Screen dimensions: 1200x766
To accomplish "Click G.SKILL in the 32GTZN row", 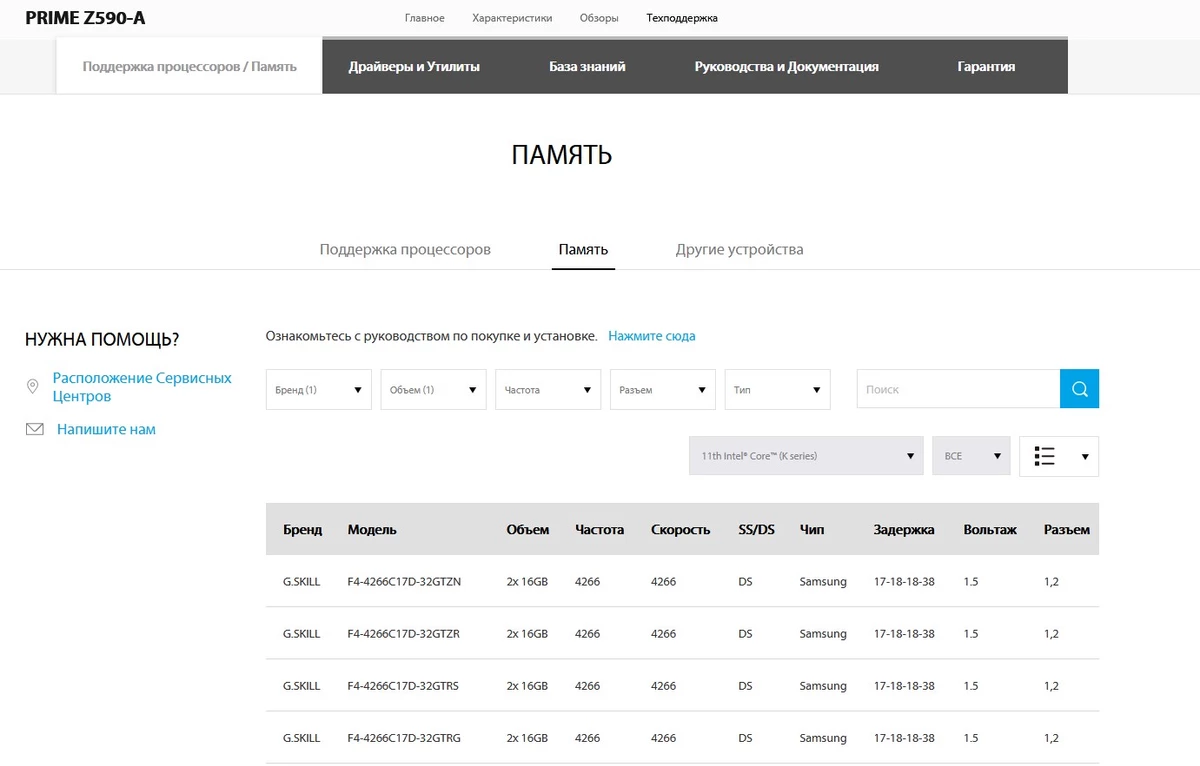I will (x=302, y=581).
